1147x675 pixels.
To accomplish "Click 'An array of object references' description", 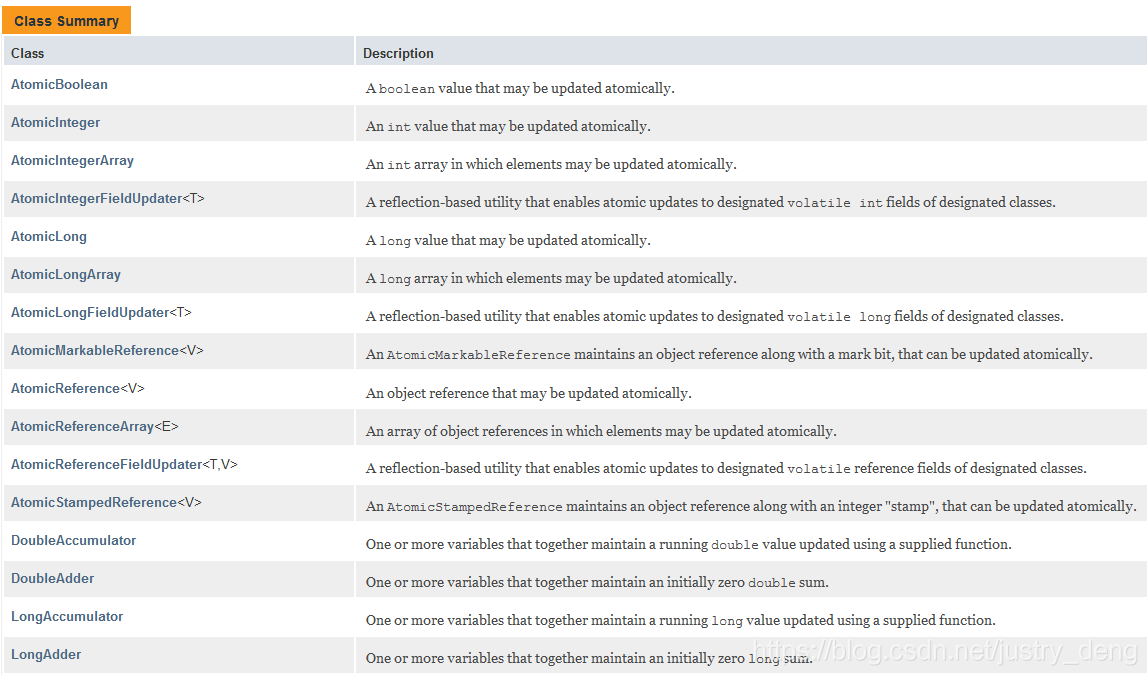I will tap(601, 431).
